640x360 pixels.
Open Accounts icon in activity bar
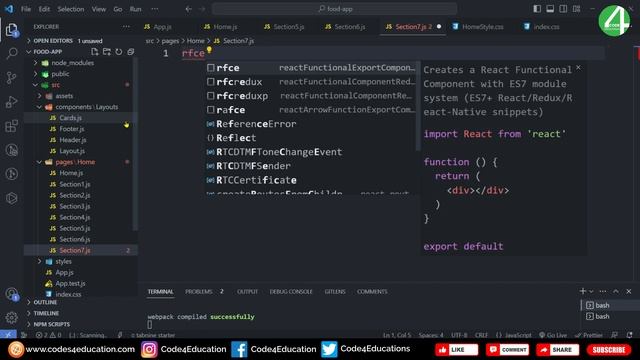click(x=11, y=294)
